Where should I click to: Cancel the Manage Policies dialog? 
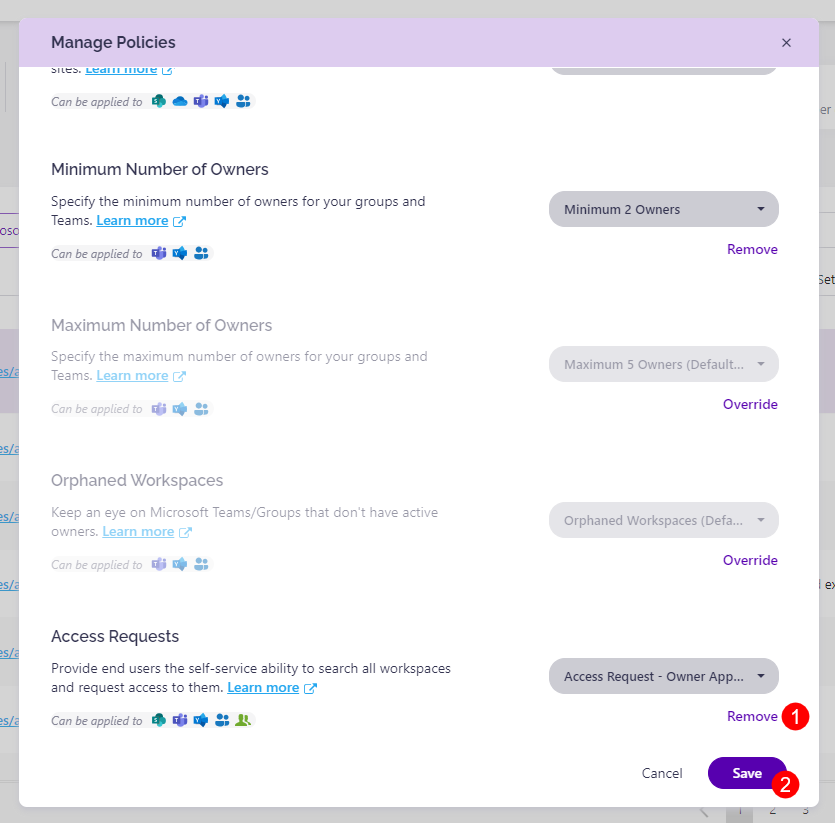pos(661,773)
